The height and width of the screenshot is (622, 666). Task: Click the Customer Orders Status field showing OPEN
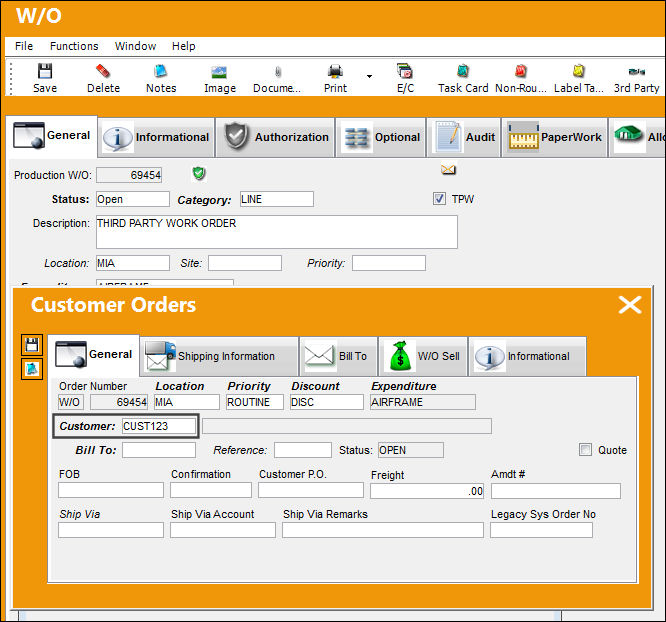(411, 450)
